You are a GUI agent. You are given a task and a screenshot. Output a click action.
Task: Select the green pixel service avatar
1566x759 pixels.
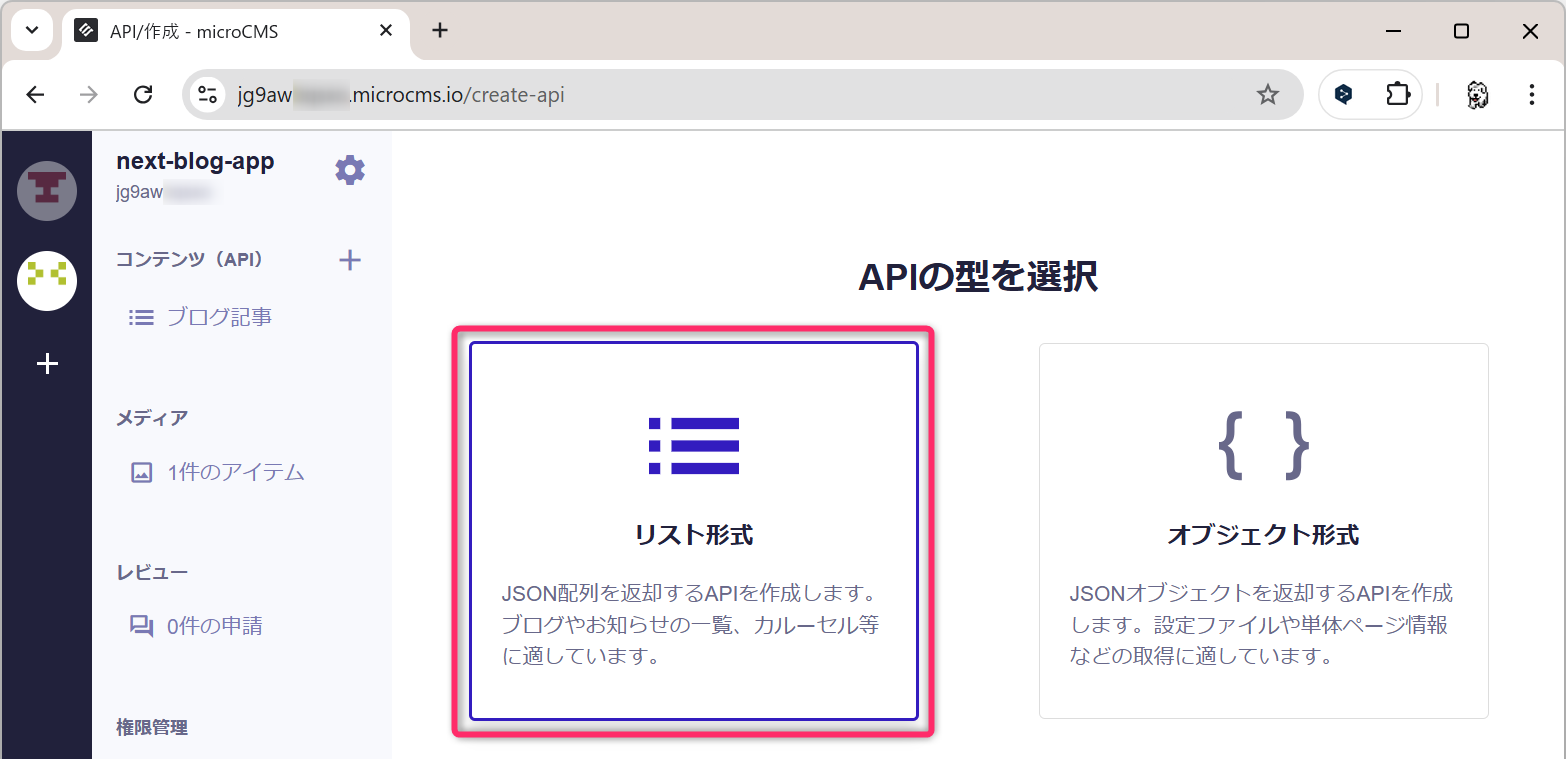point(47,280)
